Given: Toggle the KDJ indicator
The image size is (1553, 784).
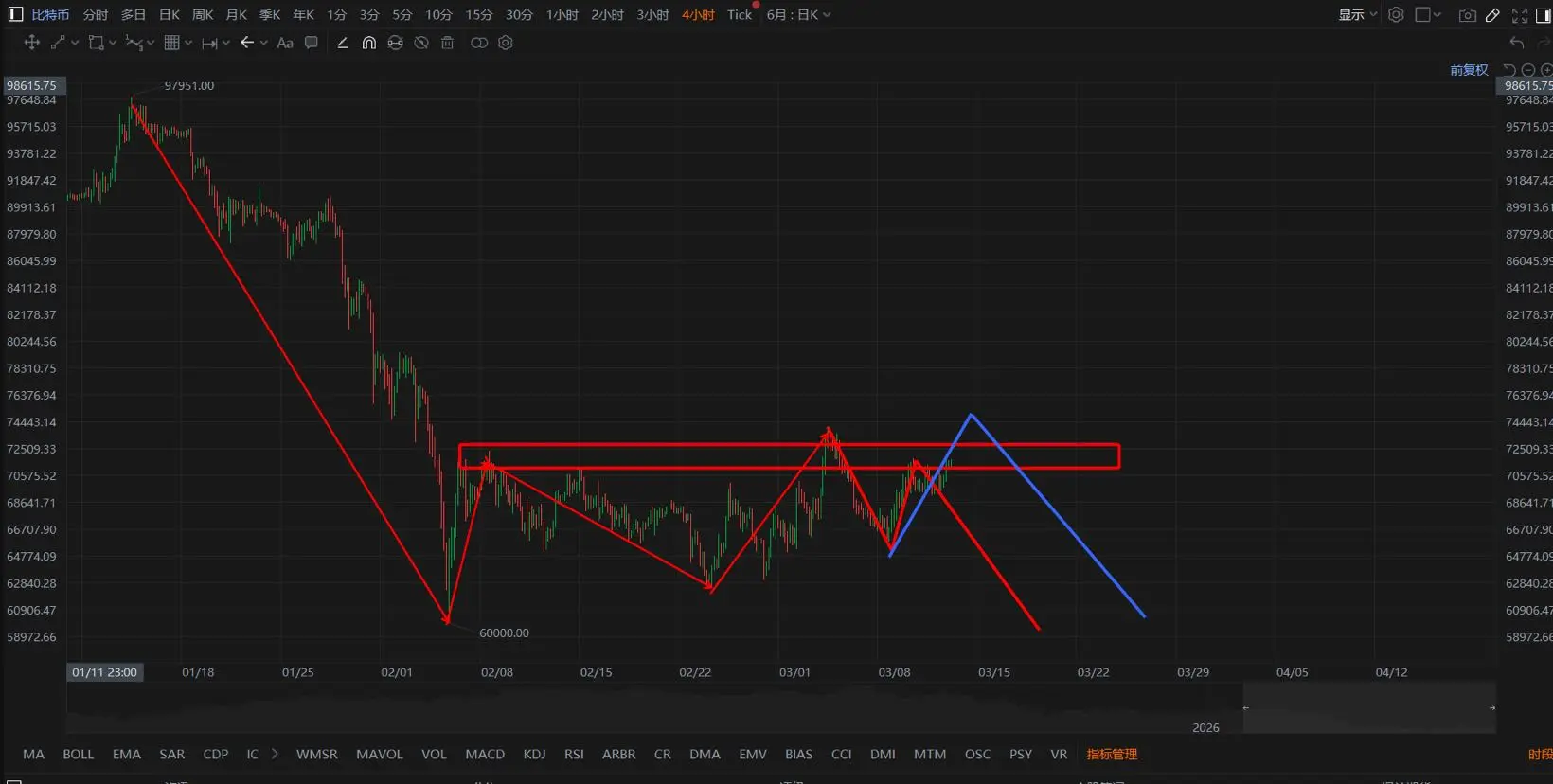Looking at the screenshot, I should (534, 754).
